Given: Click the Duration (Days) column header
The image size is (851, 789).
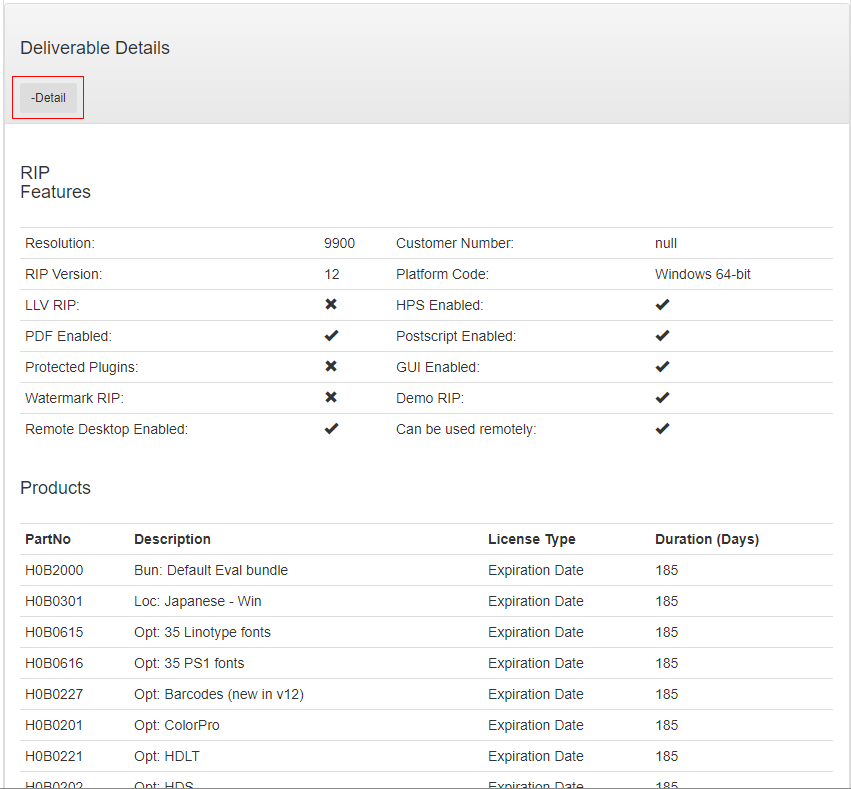Looking at the screenshot, I should 706,539.
